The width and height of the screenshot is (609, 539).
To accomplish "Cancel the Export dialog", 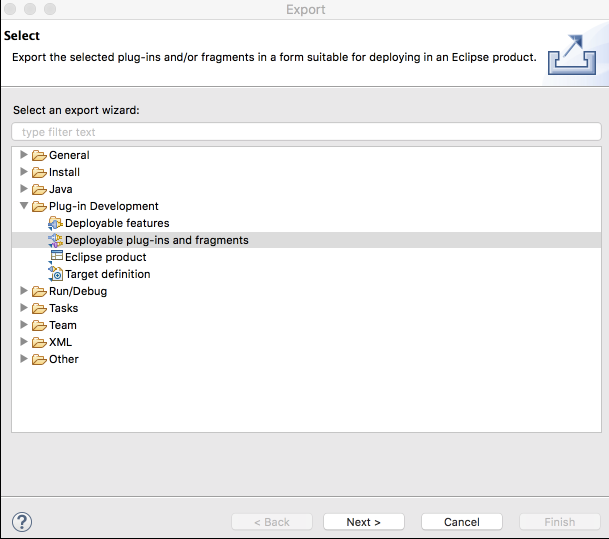I will (x=462, y=522).
